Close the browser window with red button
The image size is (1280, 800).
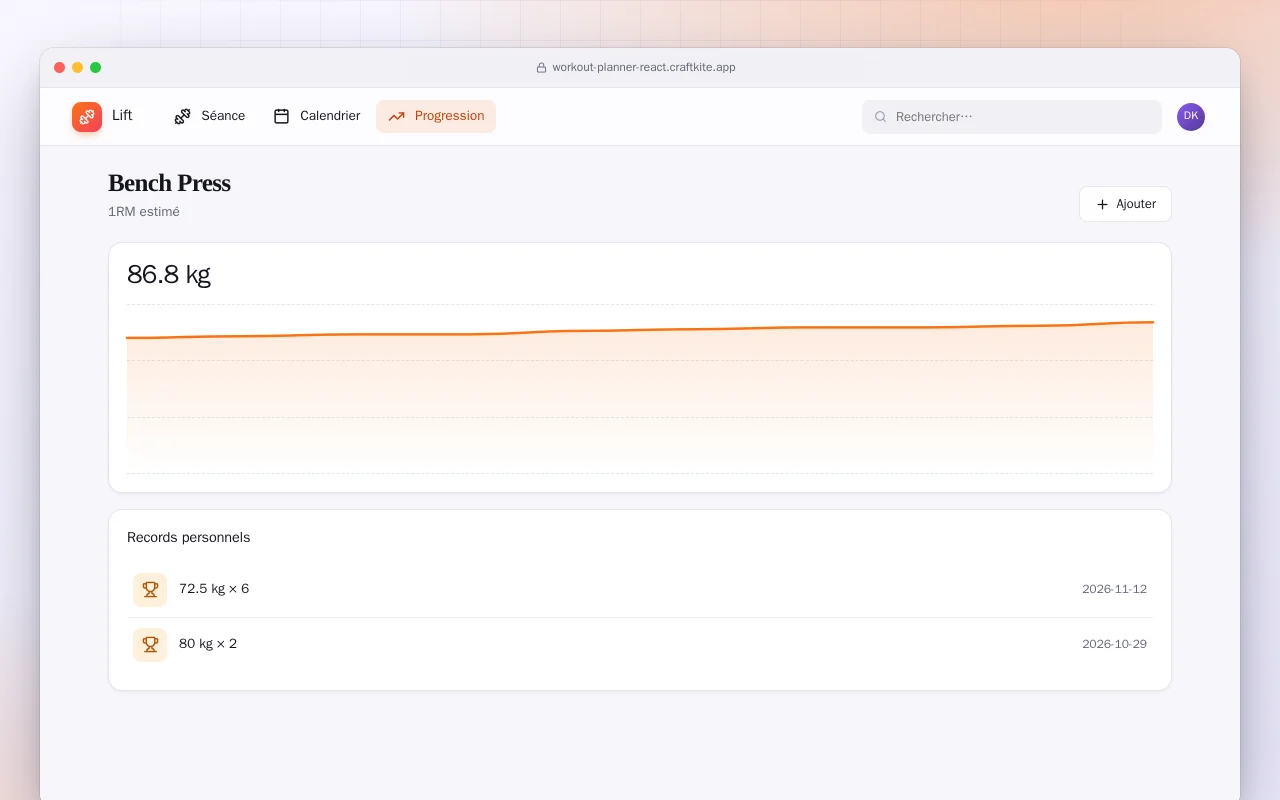60,68
